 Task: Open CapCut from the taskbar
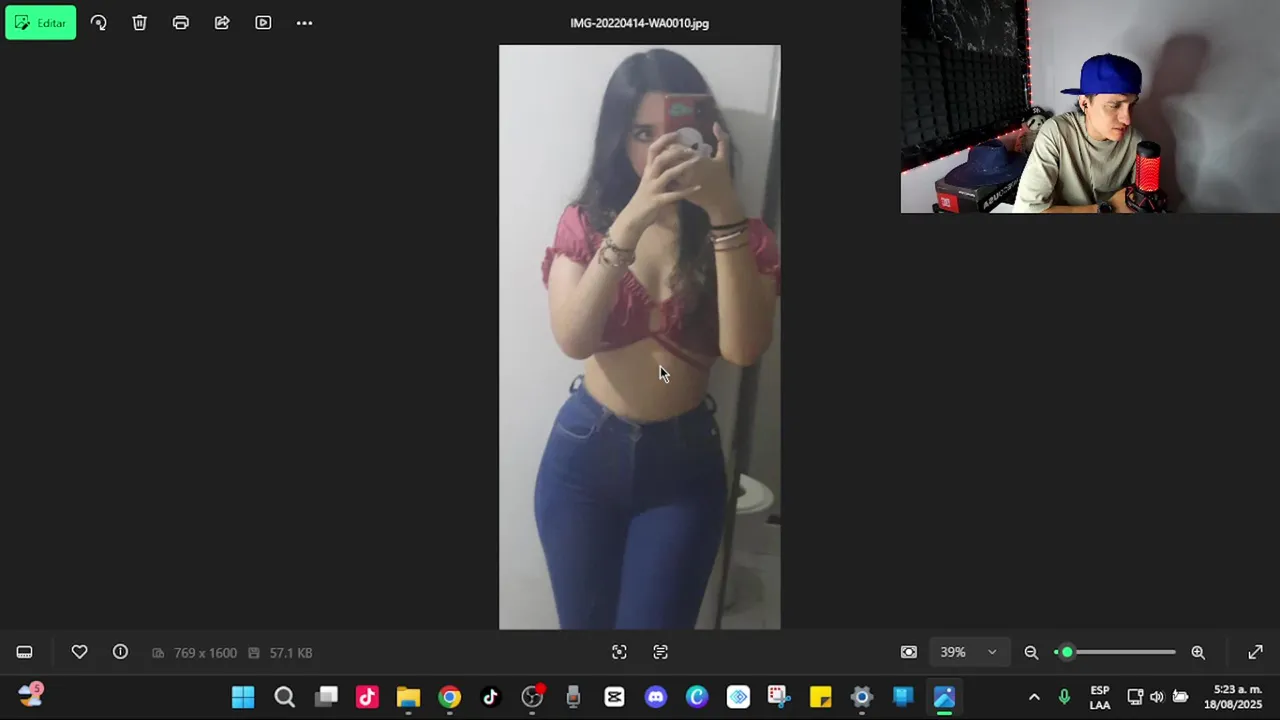(x=614, y=697)
